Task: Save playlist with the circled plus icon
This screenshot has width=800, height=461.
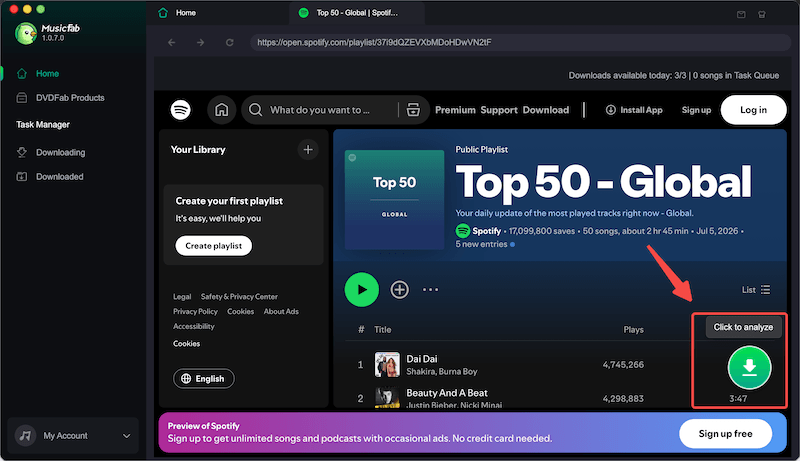Action: pos(399,290)
